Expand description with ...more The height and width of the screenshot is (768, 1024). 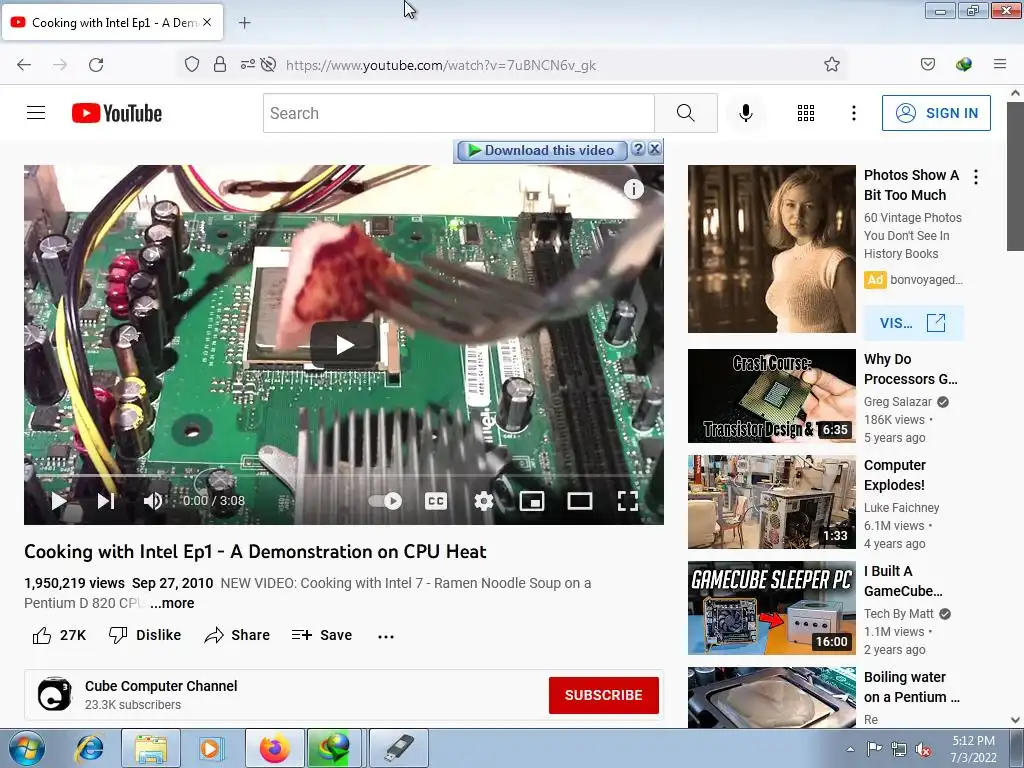(172, 603)
